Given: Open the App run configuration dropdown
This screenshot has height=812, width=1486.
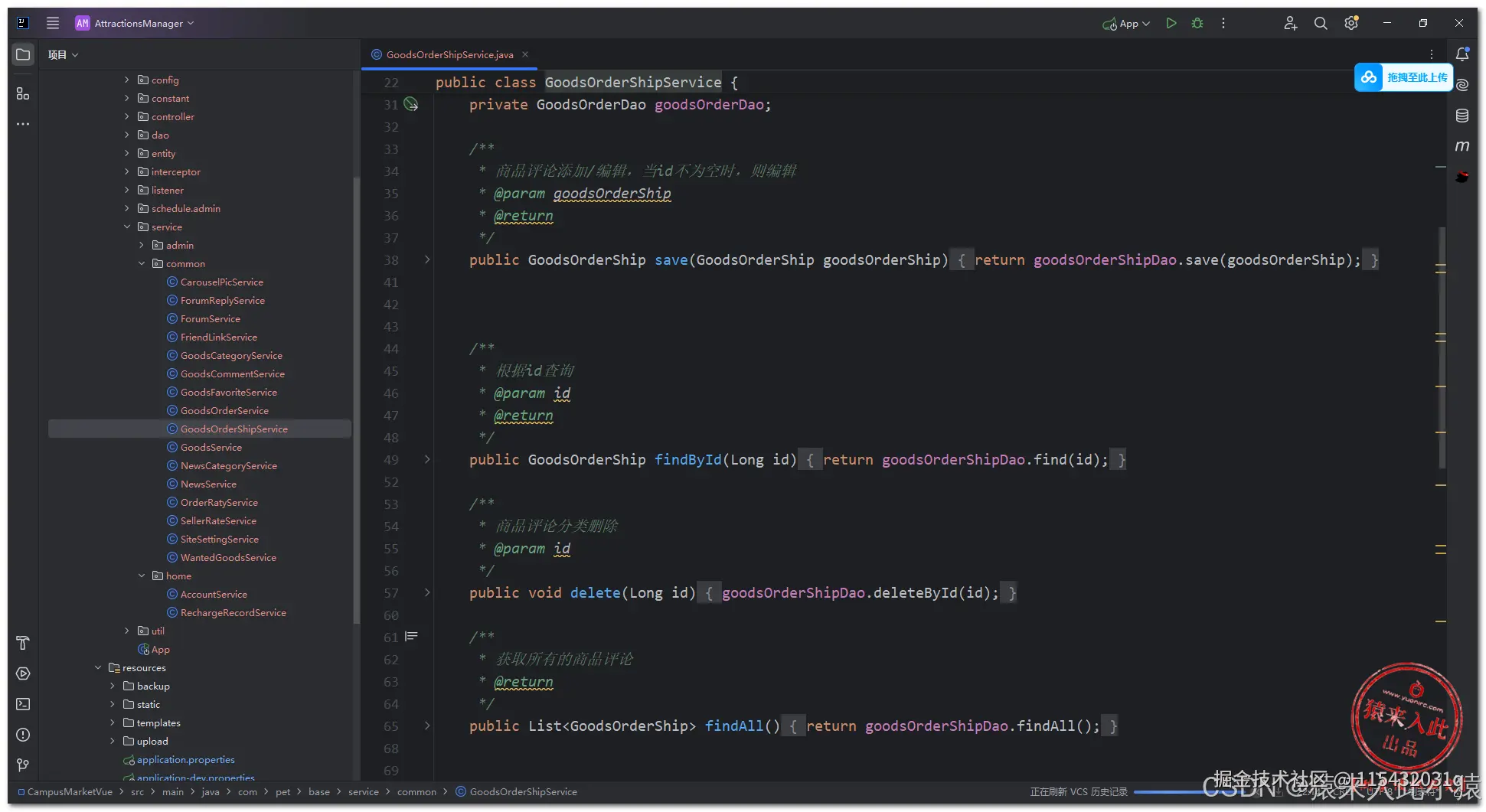Looking at the screenshot, I should [1126, 24].
